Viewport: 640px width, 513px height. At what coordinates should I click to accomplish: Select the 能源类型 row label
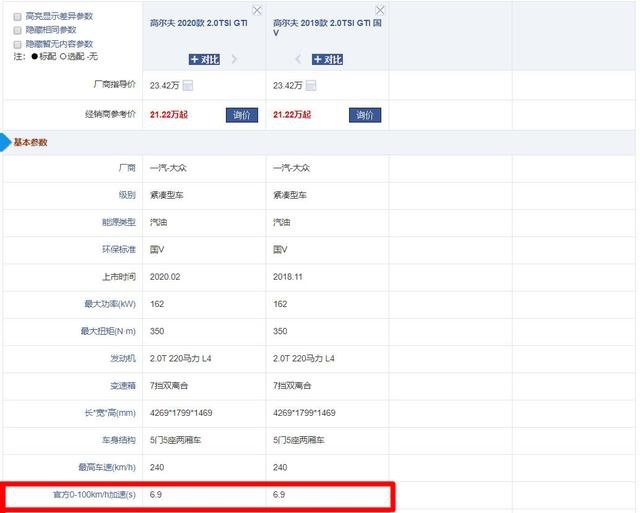click(x=119, y=222)
